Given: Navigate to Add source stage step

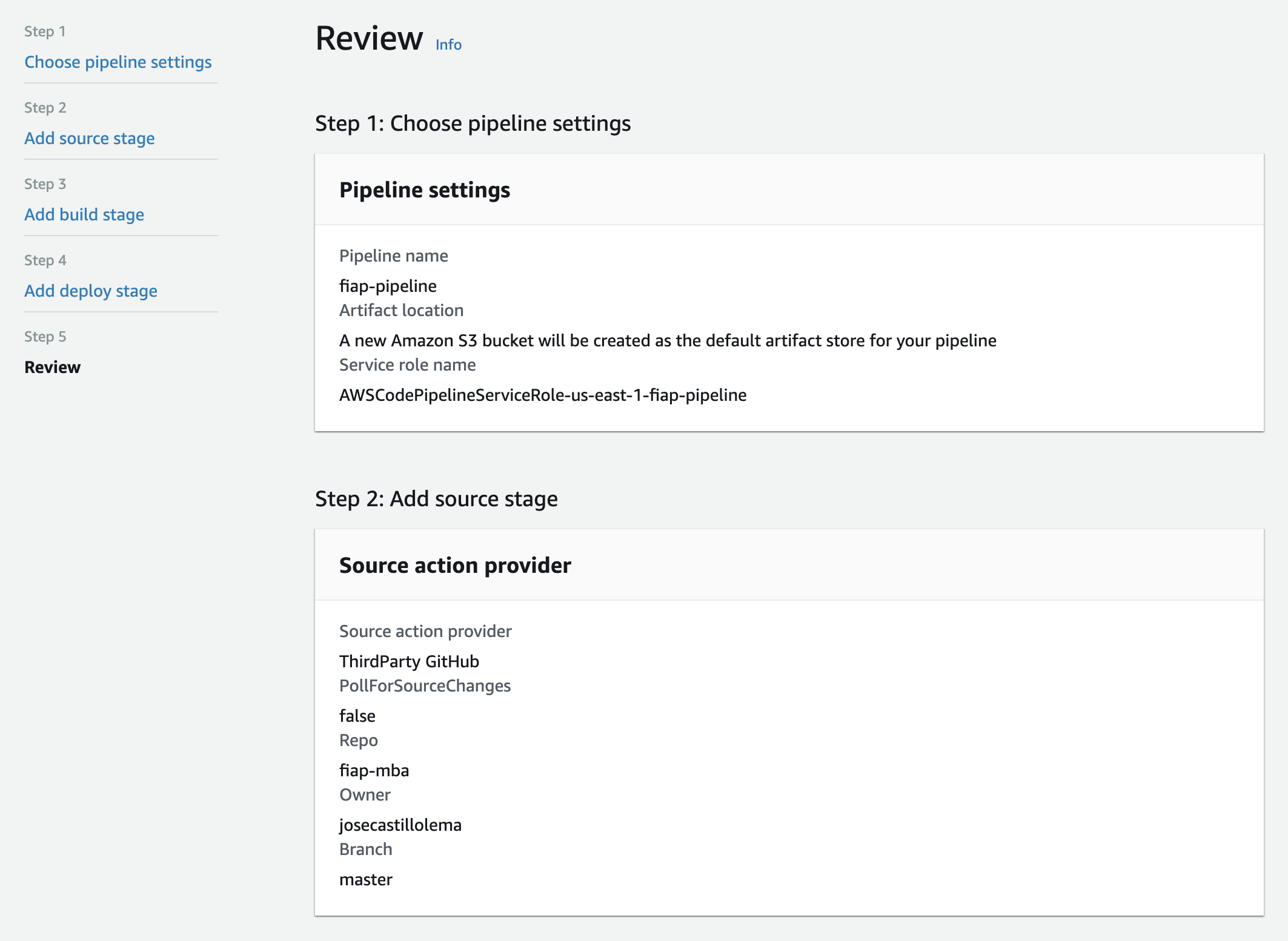Looking at the screenshot, I should [x=90, y=138].
